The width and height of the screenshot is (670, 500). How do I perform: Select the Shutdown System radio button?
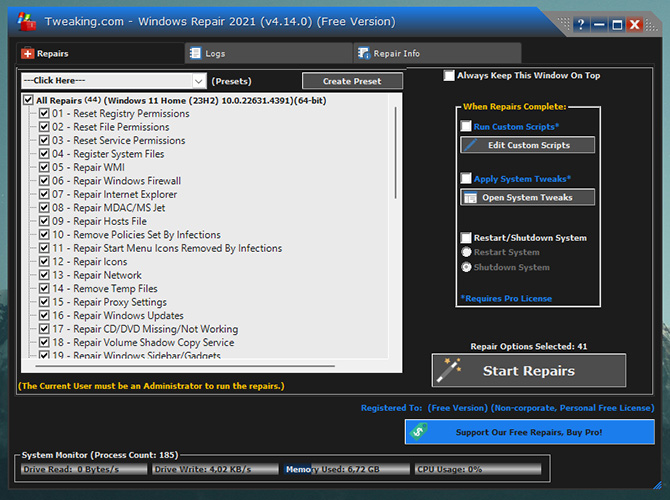pos(466,267)
